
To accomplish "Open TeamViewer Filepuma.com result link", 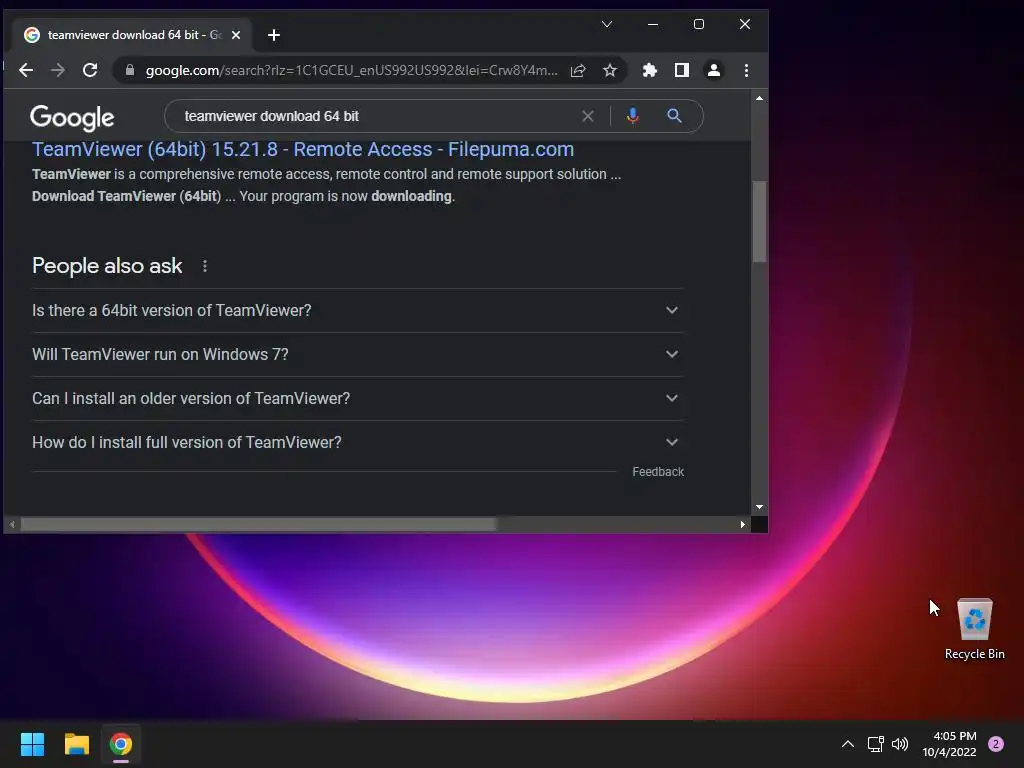I will point(303,149).
